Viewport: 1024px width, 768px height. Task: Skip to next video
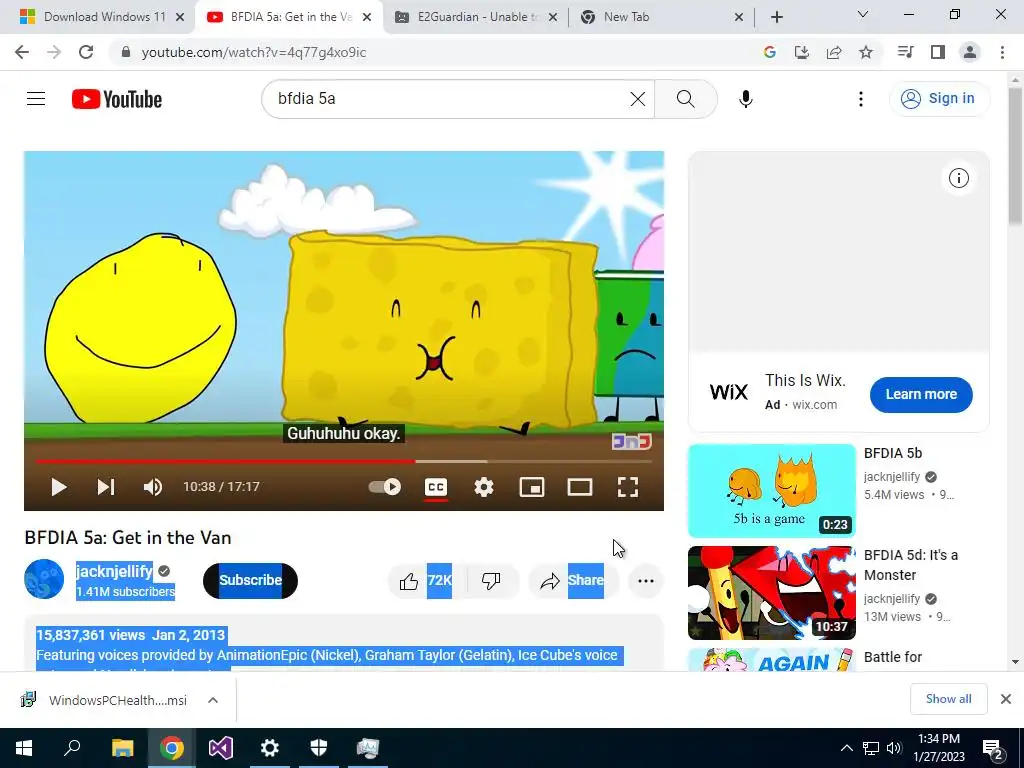(106, 487)
